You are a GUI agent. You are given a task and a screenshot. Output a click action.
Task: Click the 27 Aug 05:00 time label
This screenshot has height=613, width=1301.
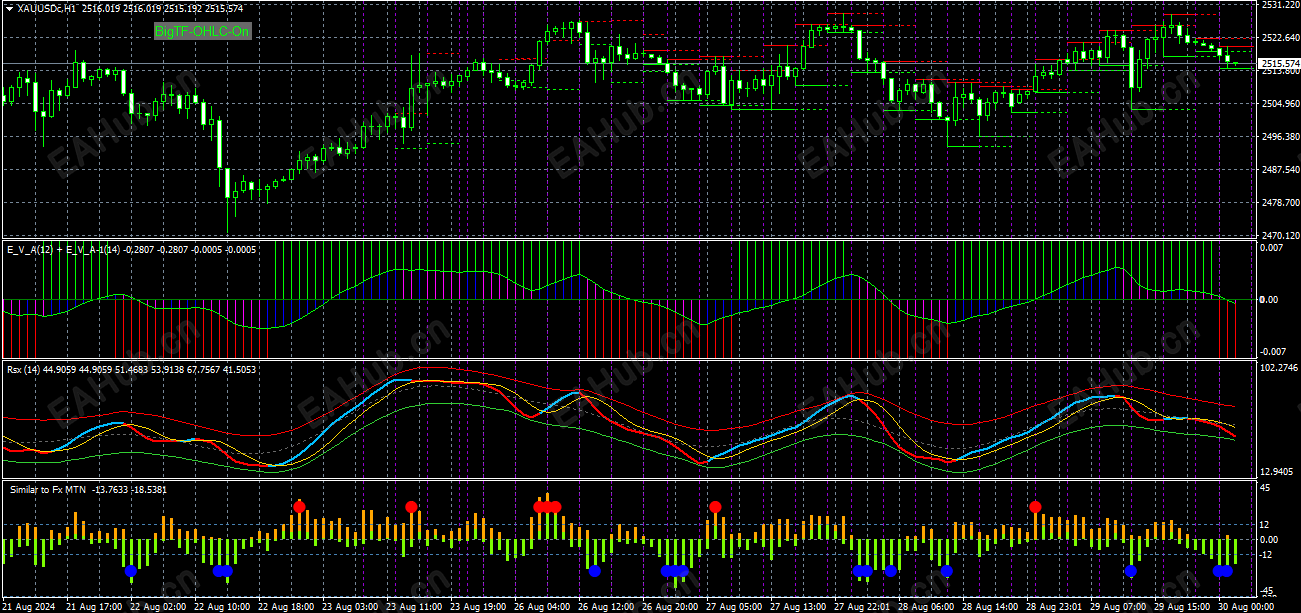(734, 607)
